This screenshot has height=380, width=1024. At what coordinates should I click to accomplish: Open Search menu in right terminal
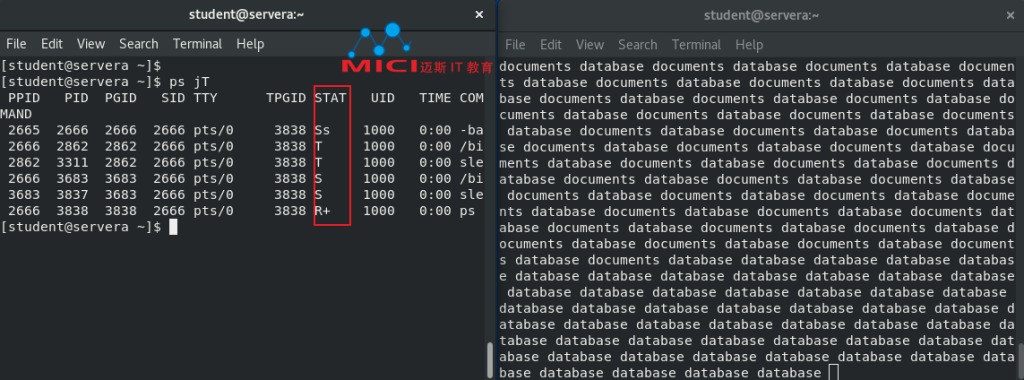tap(637, 44)
